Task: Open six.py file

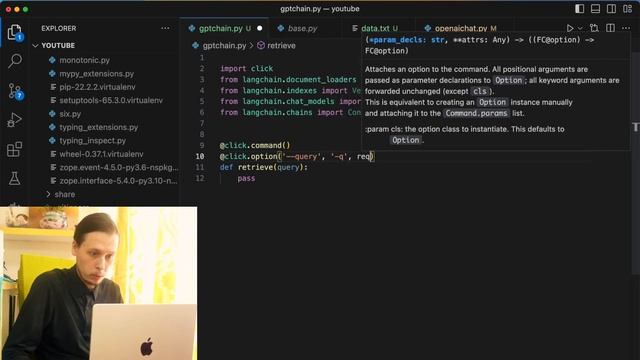Action: pos(70,114)
